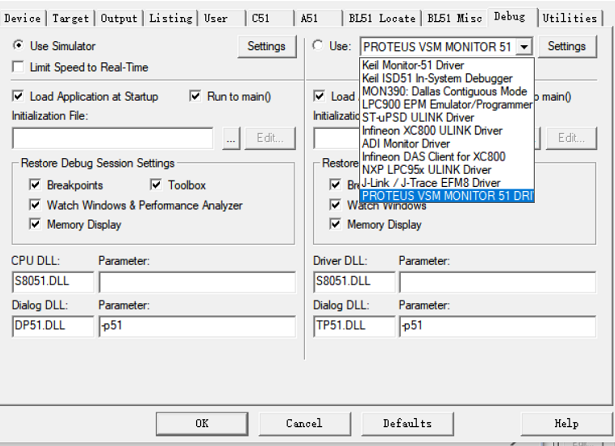Image resolution: width=615 pixels, height=446 pixels.
Task: Collapse the debug driver dropdown arrow
Action: tap(524, 47)
